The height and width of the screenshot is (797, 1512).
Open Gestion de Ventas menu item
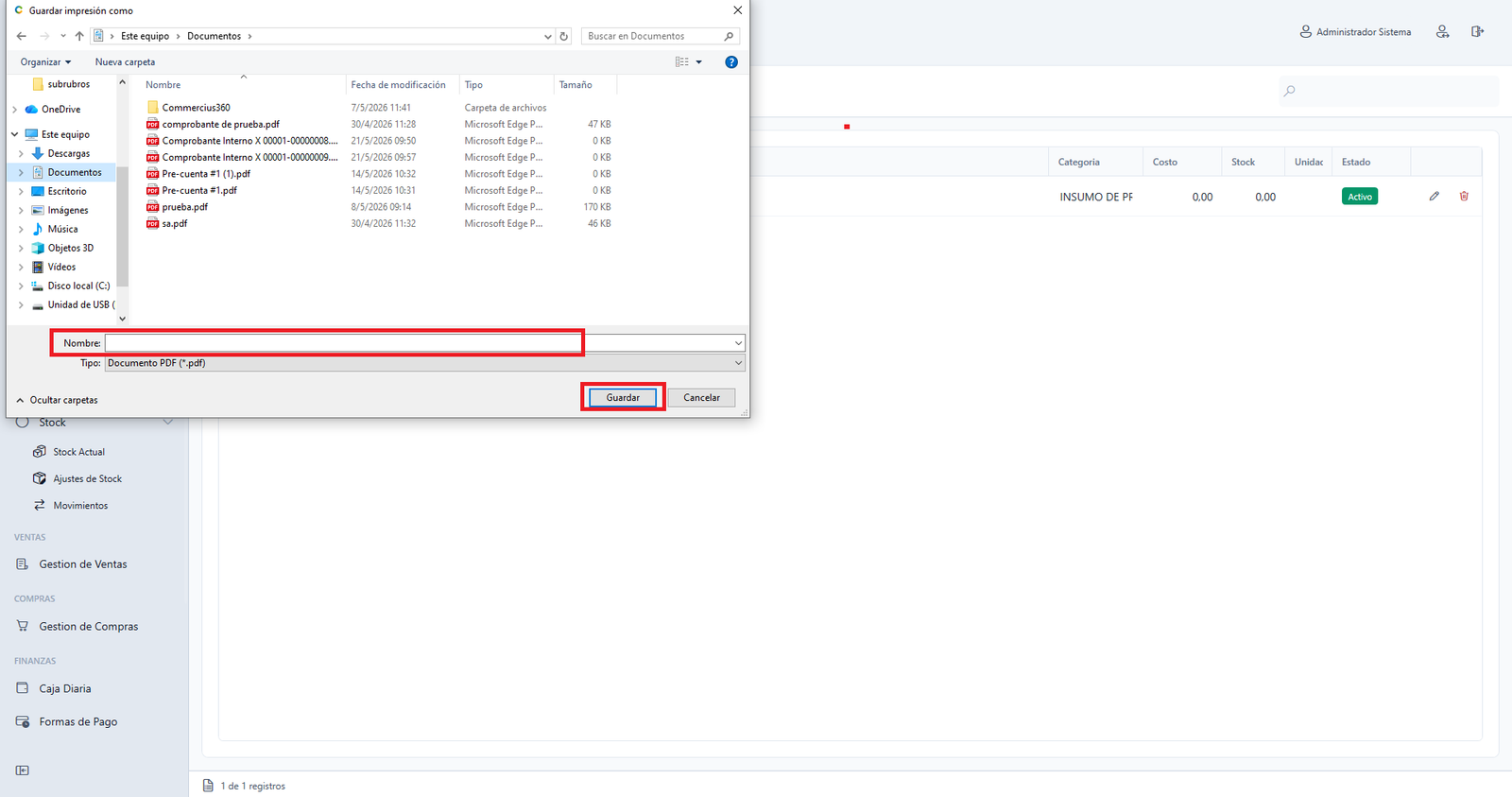83,564
